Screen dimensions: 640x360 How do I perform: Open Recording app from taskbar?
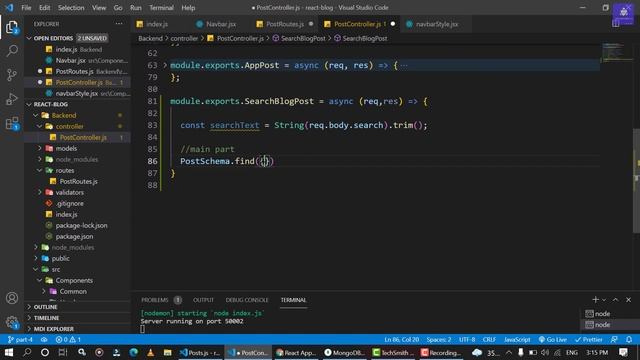441,352
